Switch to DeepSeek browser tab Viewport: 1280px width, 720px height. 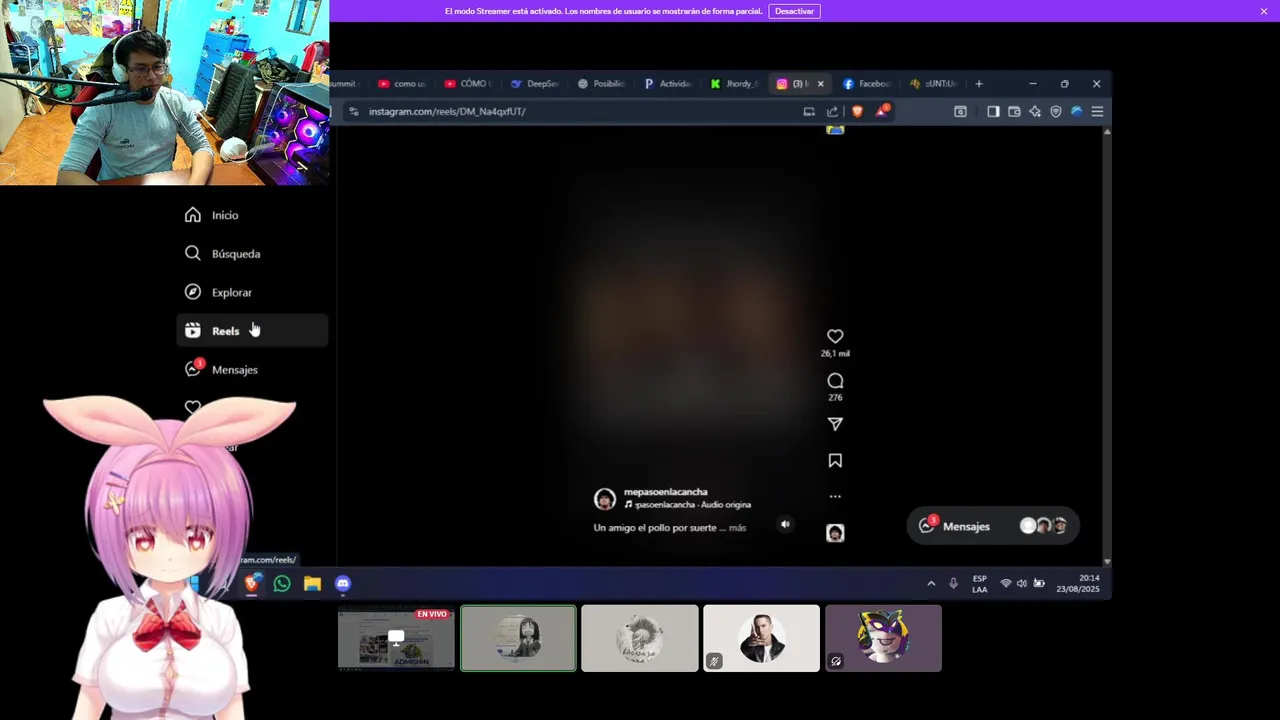(x=535, y=84)
